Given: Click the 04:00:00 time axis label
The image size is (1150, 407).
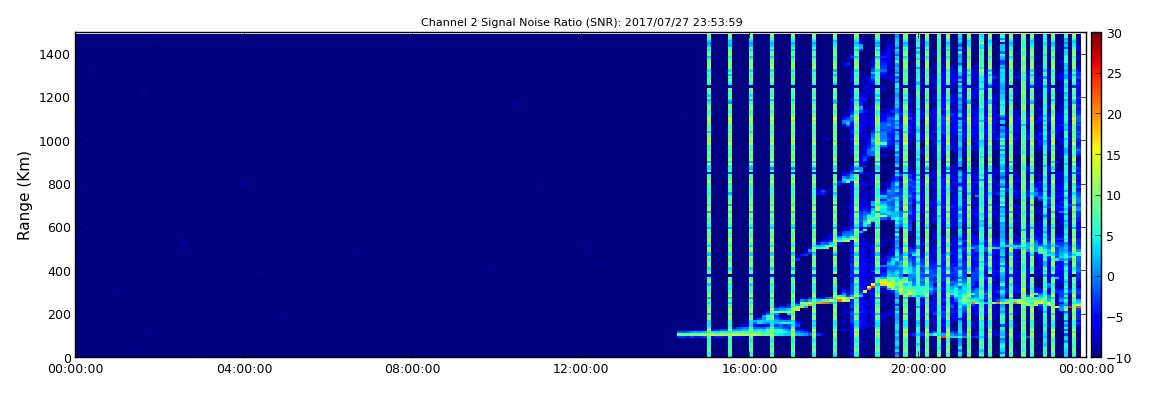Looking at the screenshot, I should click(244, 369).
